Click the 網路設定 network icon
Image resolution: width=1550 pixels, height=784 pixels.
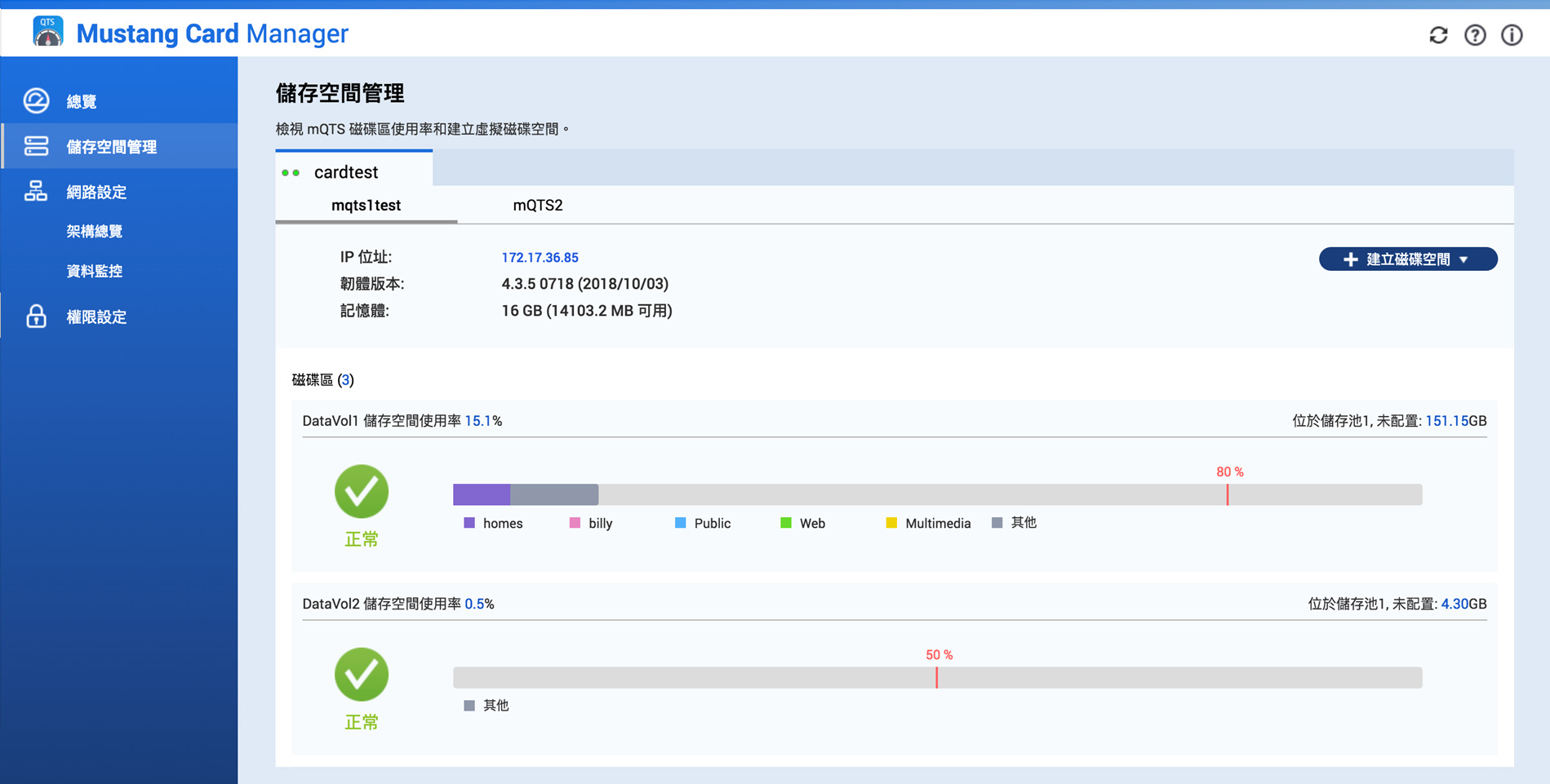[36, 192]
